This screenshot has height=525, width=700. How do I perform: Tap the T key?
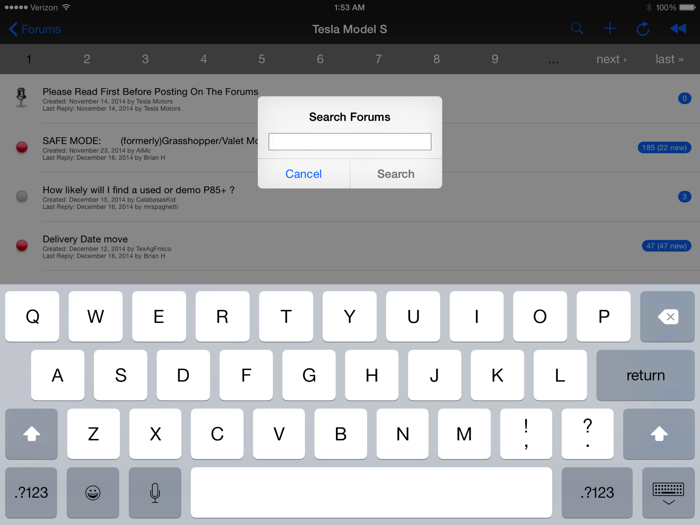[x=286, y=317]
